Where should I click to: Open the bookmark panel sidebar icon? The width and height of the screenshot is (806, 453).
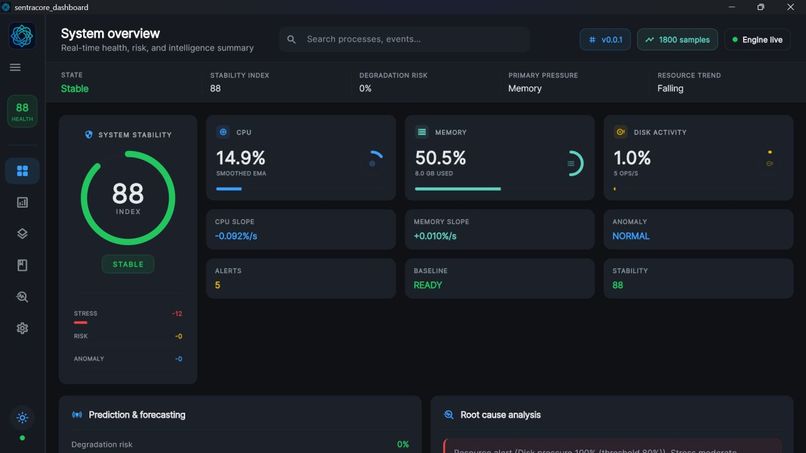[x=22, y=265]
